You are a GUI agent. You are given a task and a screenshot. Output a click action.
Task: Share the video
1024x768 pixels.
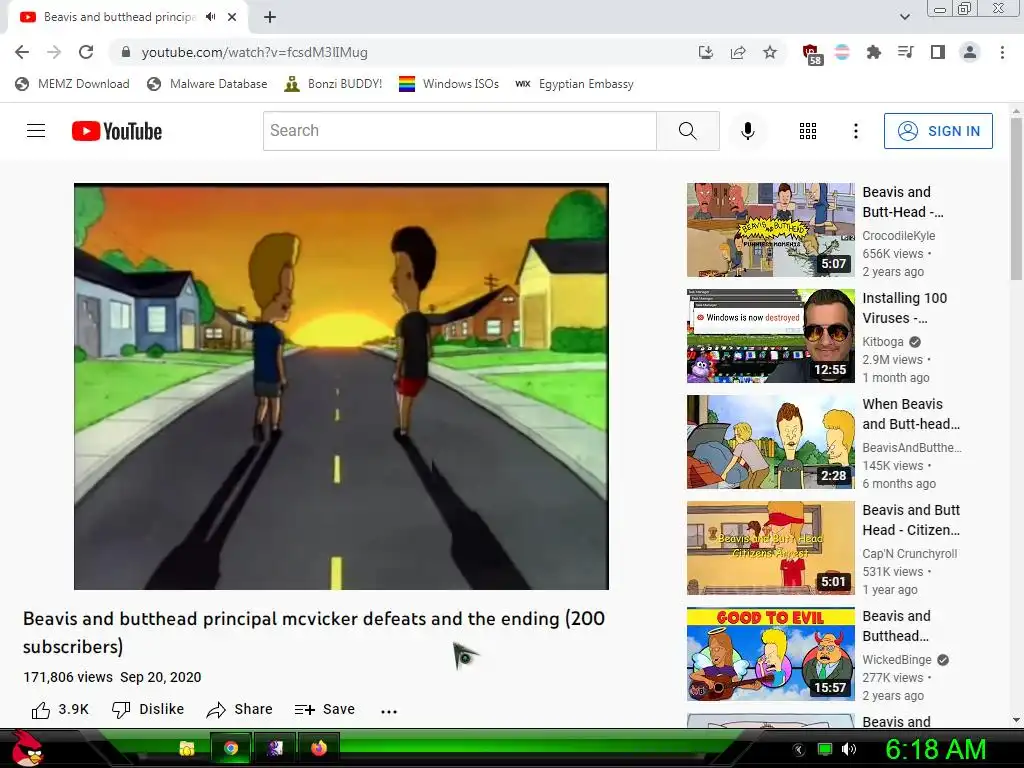pos(239,709)
